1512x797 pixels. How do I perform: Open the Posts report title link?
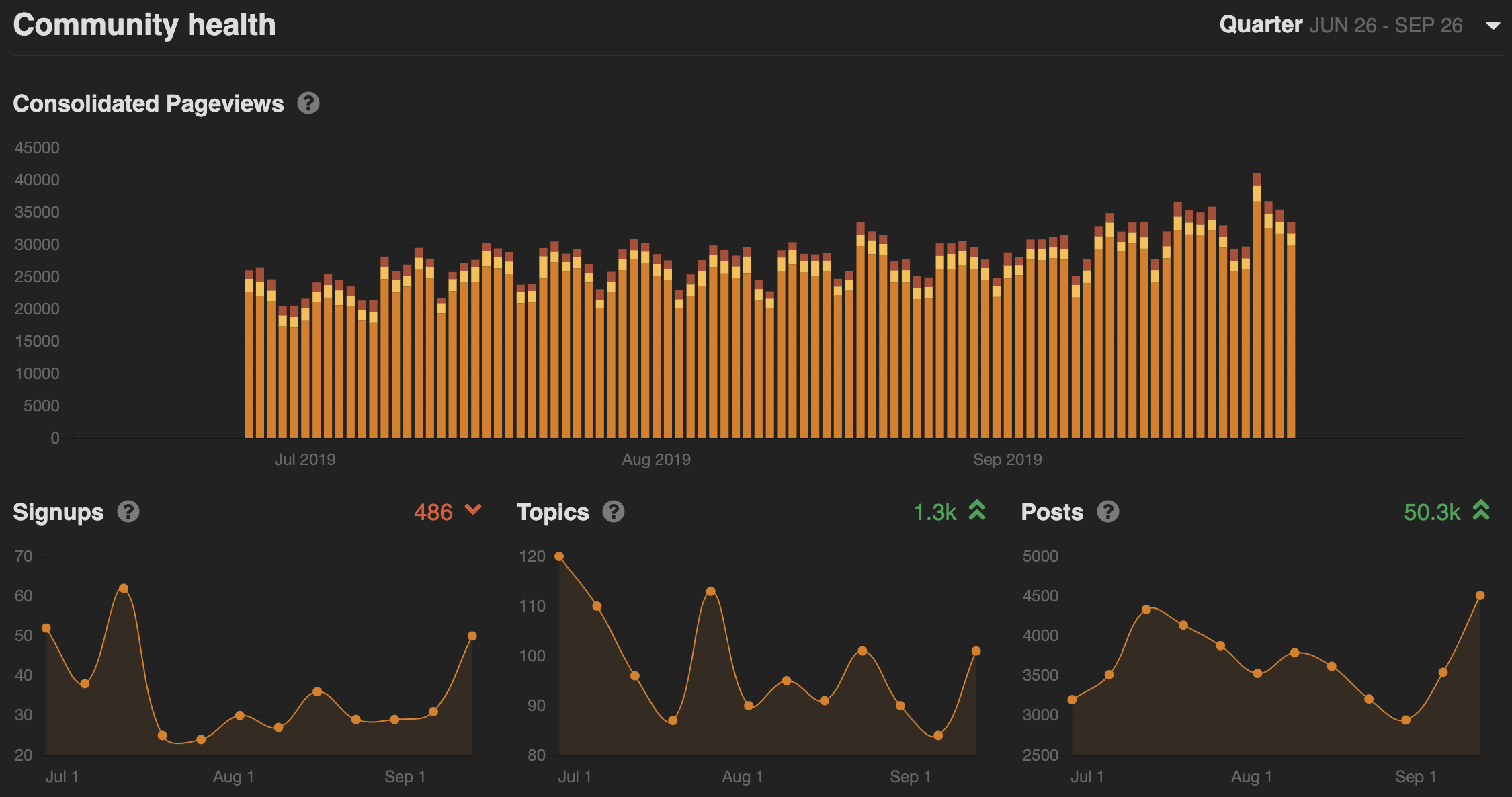(x=1052, y=512)
